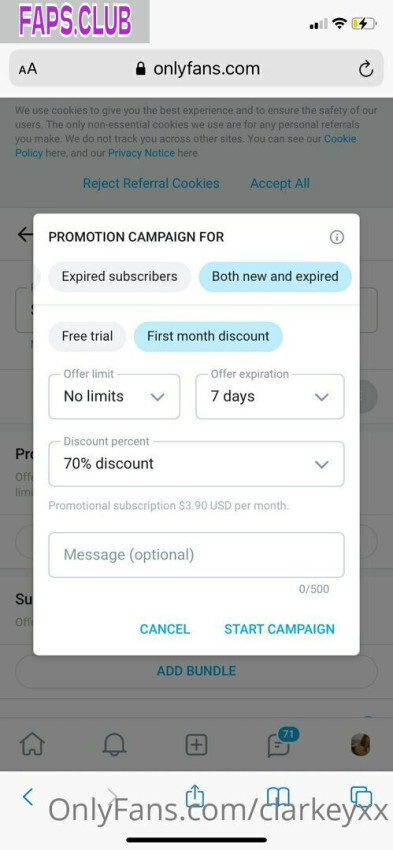Tap the info icon in promotion dialog
This screenshot has height=850, width=393.
click(337, 237)
